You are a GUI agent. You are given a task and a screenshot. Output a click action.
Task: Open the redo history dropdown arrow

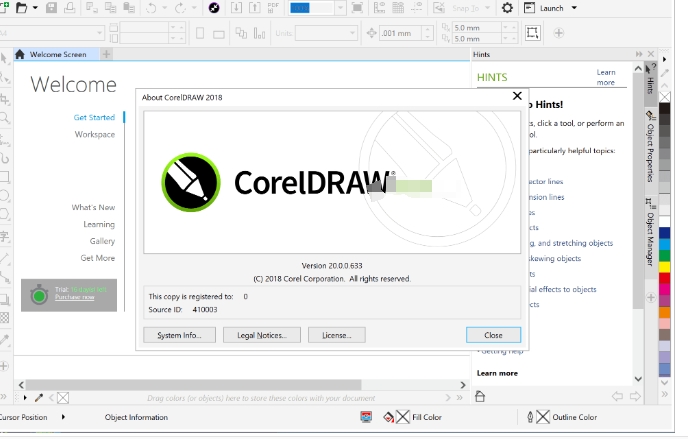(194, 8)
